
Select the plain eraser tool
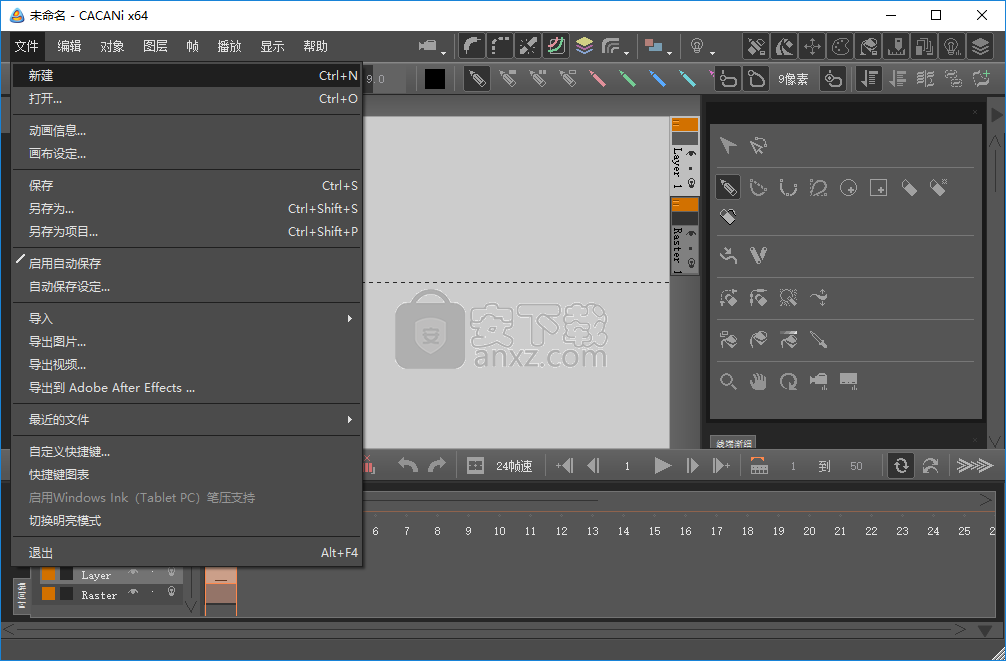(908, 188)
